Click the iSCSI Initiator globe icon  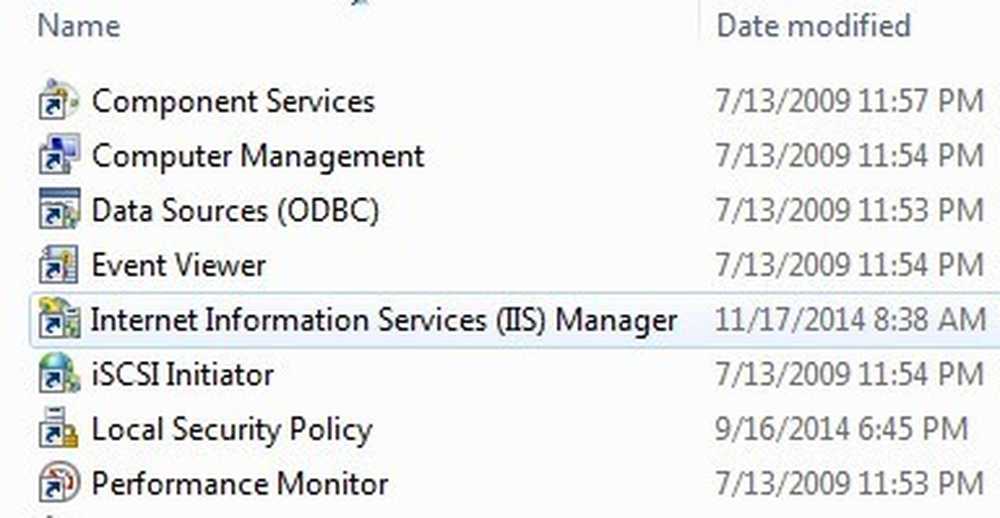(59, 374)
